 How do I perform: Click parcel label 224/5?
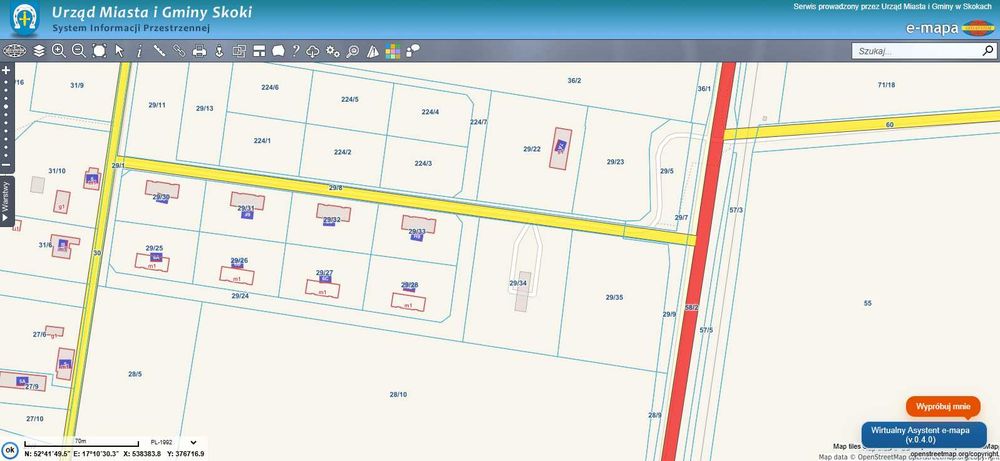click(349, 99)
